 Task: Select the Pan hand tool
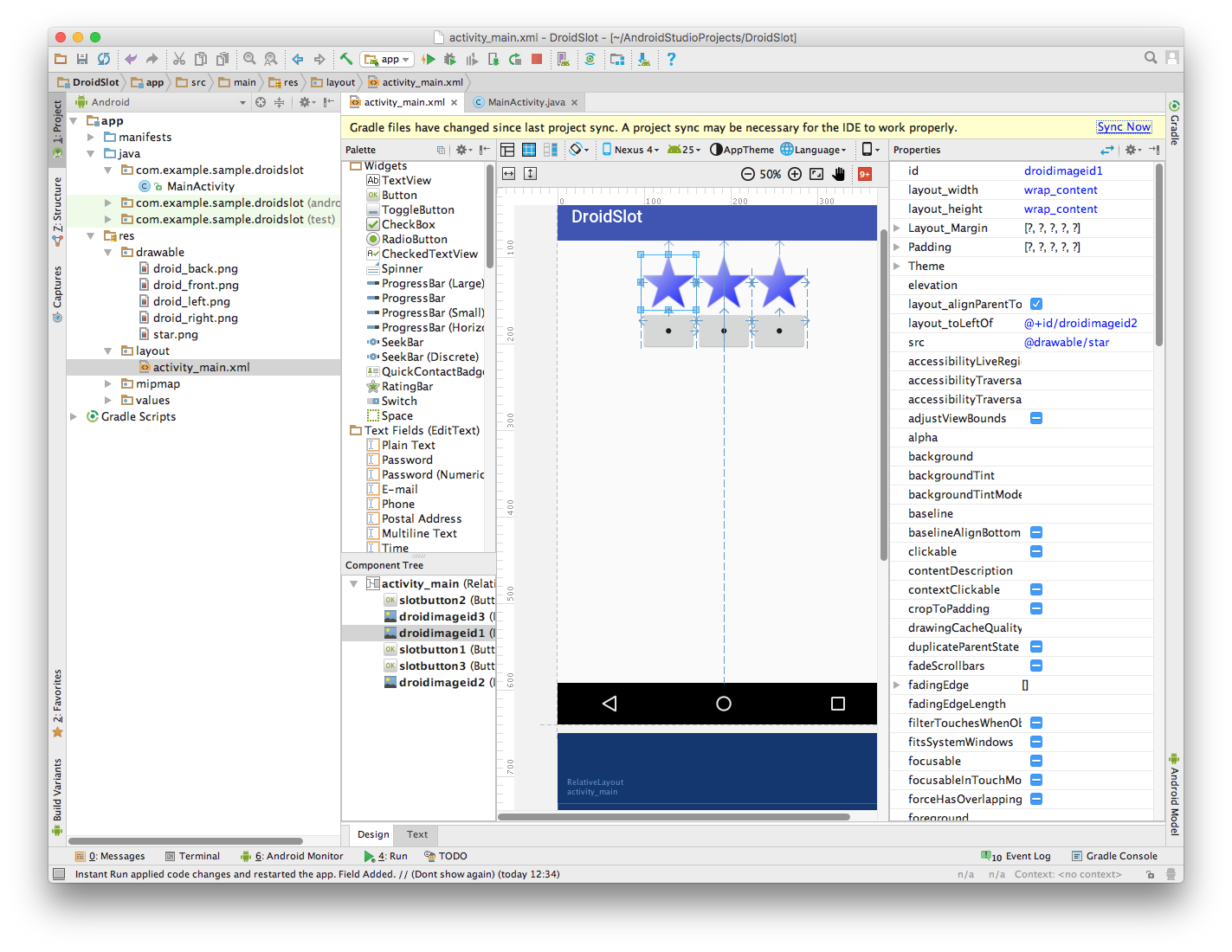pyautogui.click(x=838, y=174)
